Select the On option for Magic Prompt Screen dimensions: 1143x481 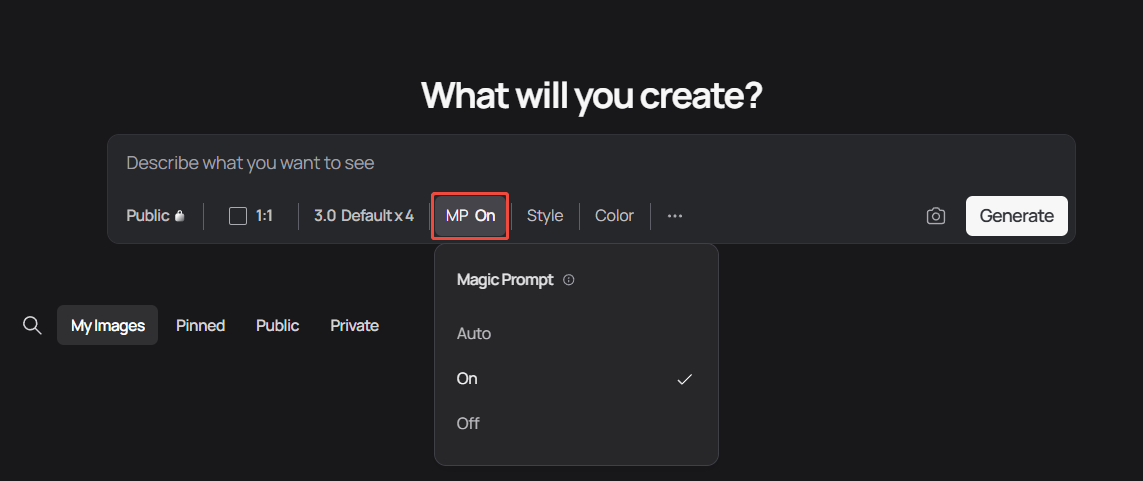[467, 378]
